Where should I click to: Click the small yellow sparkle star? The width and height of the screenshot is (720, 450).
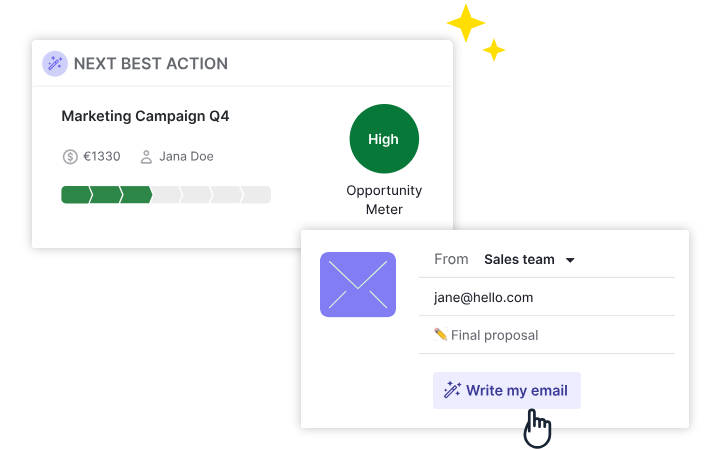[x=494, y=50]
